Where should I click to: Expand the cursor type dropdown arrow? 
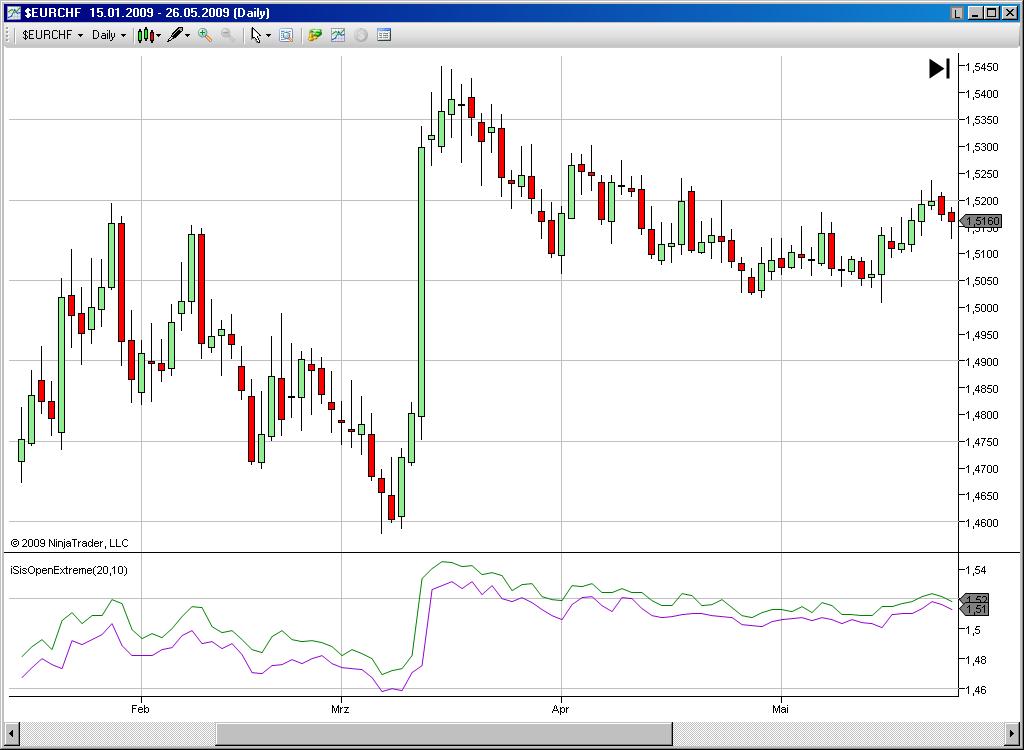[x=268, y=35]
